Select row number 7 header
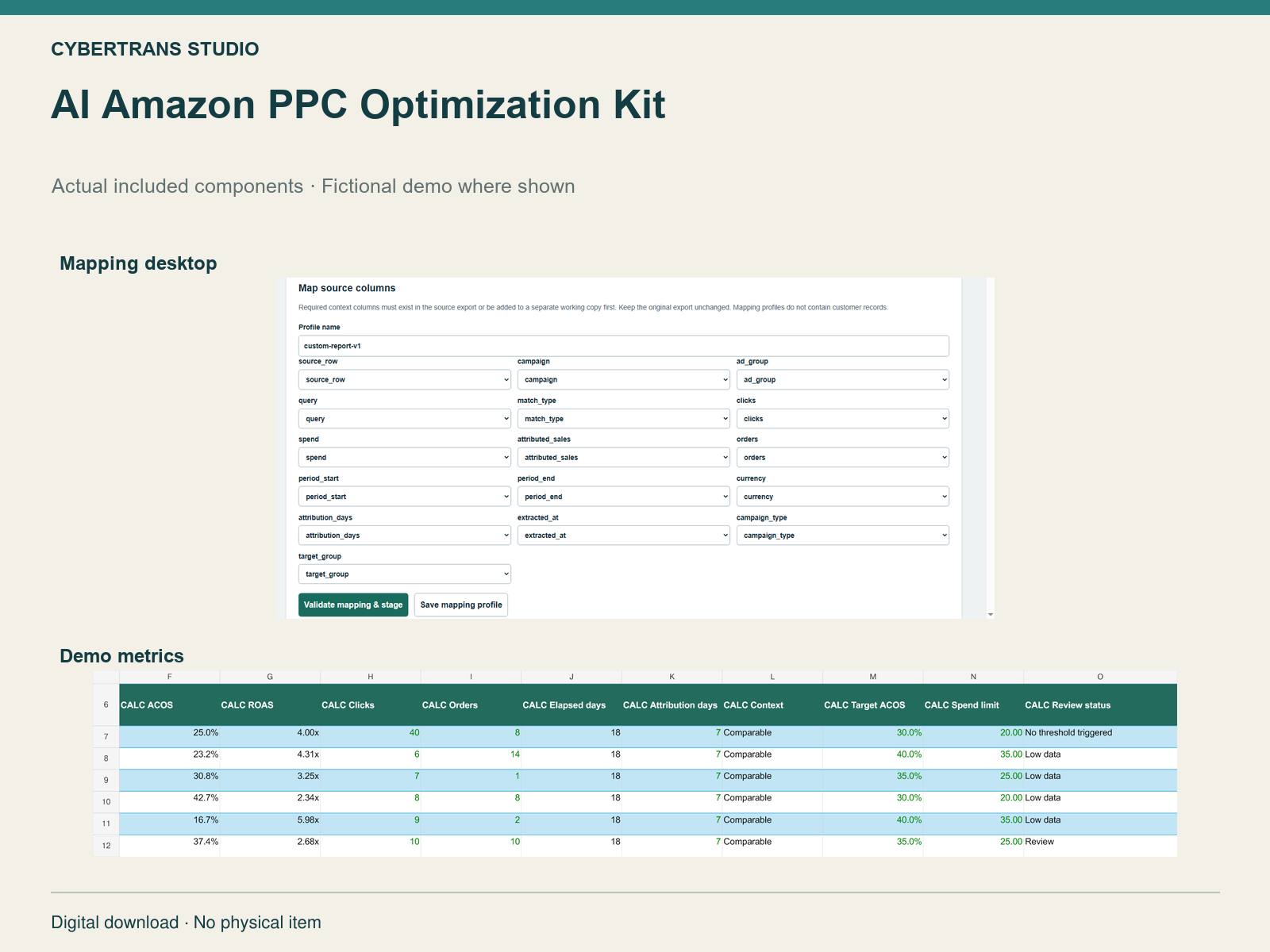Viewport: 1270px width, 952px height. click(106, 737)
